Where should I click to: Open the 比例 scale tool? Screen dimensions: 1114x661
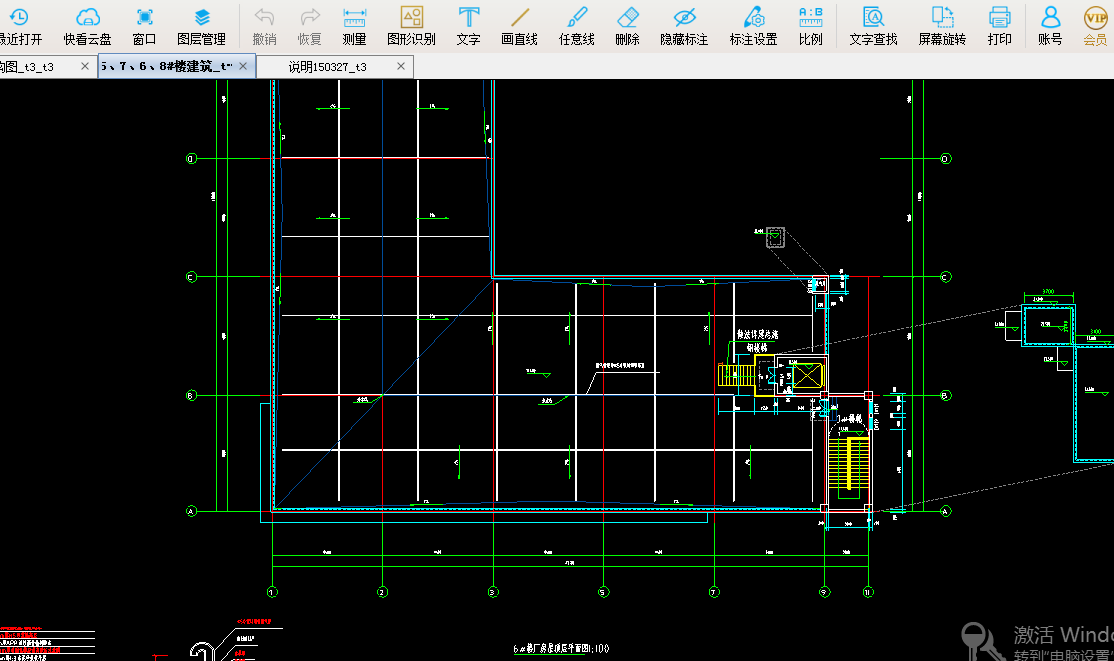click(810, 26)
